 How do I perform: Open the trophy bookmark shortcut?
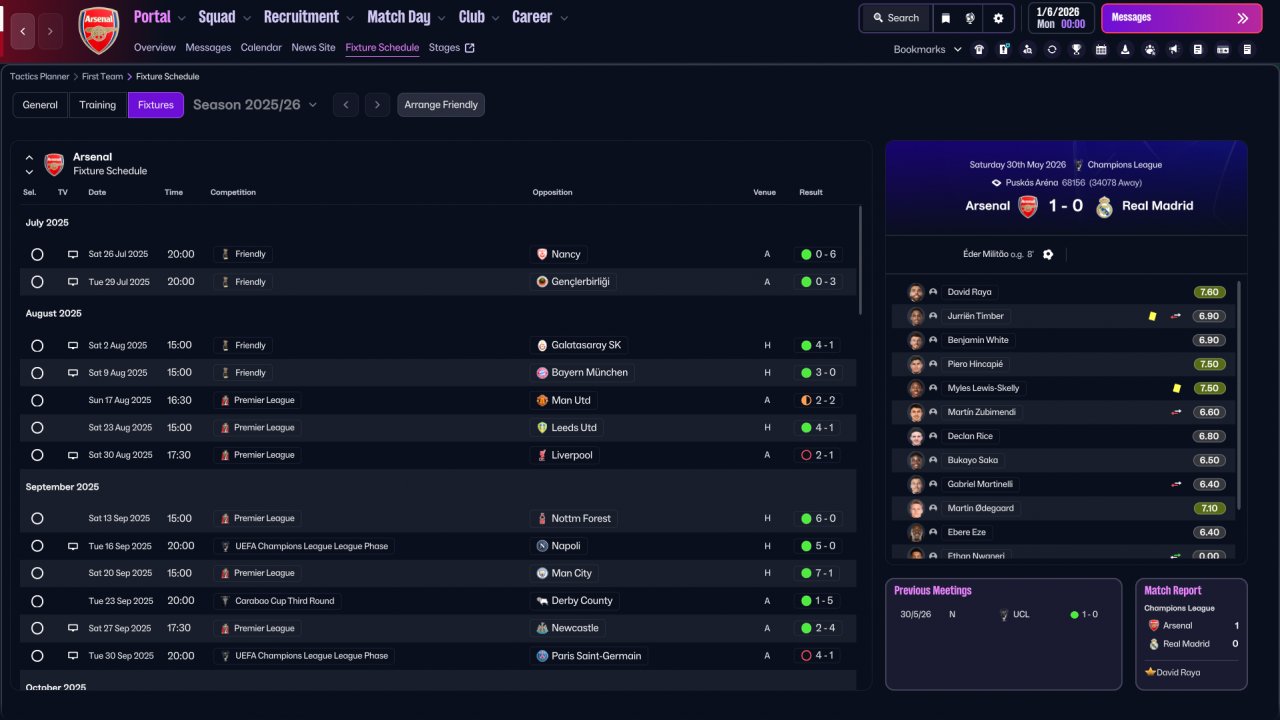[x=1076, y=49]
